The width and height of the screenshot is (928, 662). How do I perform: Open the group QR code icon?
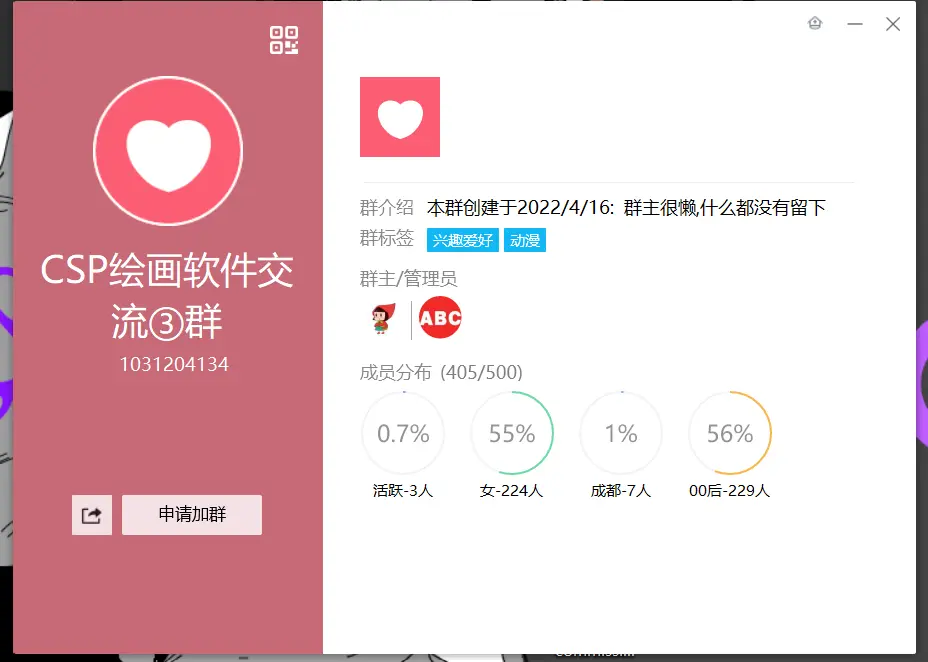[284, 40]
